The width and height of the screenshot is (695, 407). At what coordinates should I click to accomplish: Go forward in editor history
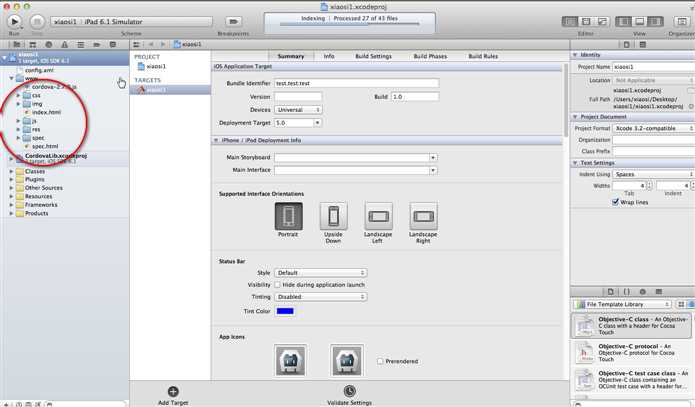click(163, 44)
